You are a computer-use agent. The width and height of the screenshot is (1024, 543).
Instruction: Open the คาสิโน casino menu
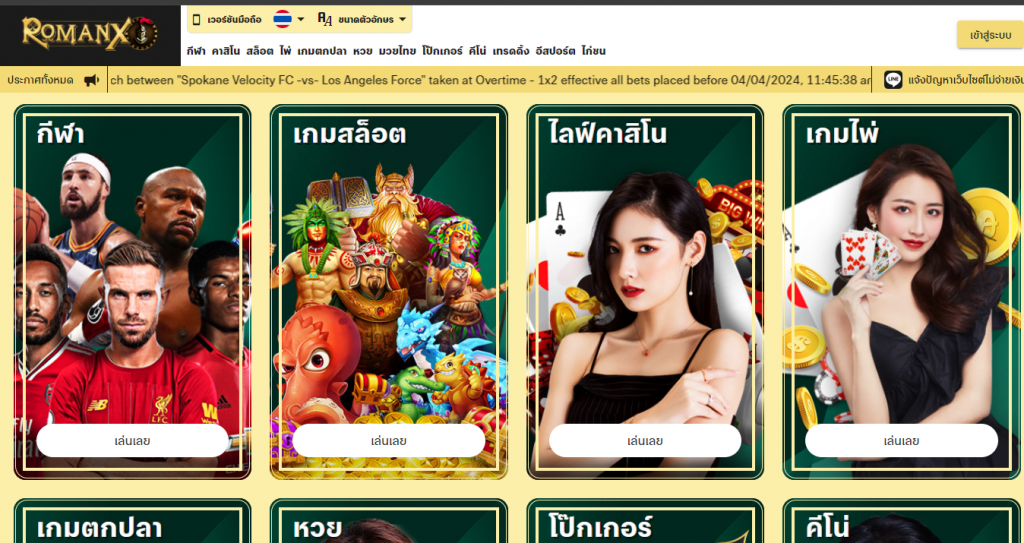click(x=226, y=51)
